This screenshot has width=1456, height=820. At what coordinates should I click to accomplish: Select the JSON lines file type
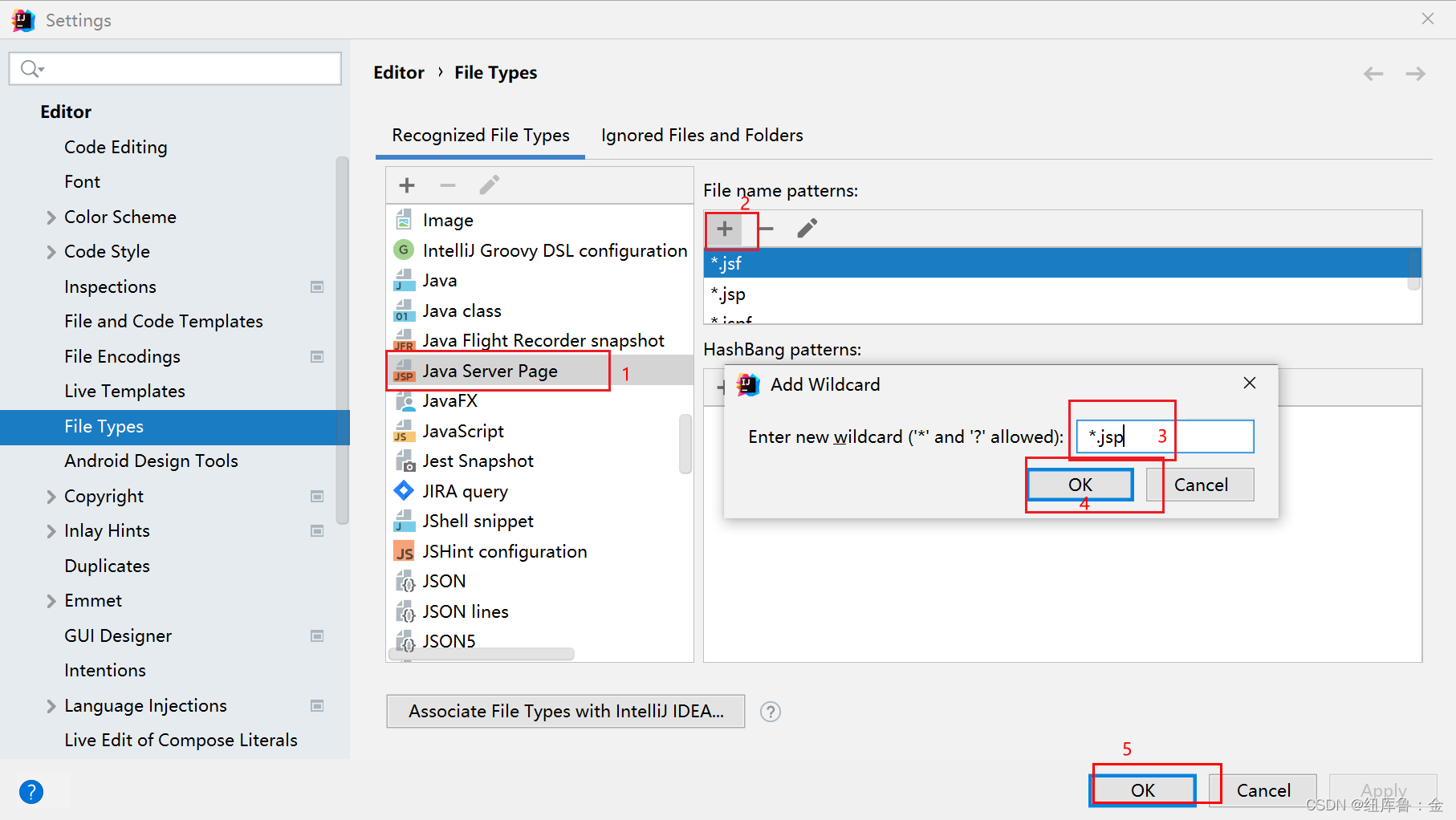tap(540, 611)
